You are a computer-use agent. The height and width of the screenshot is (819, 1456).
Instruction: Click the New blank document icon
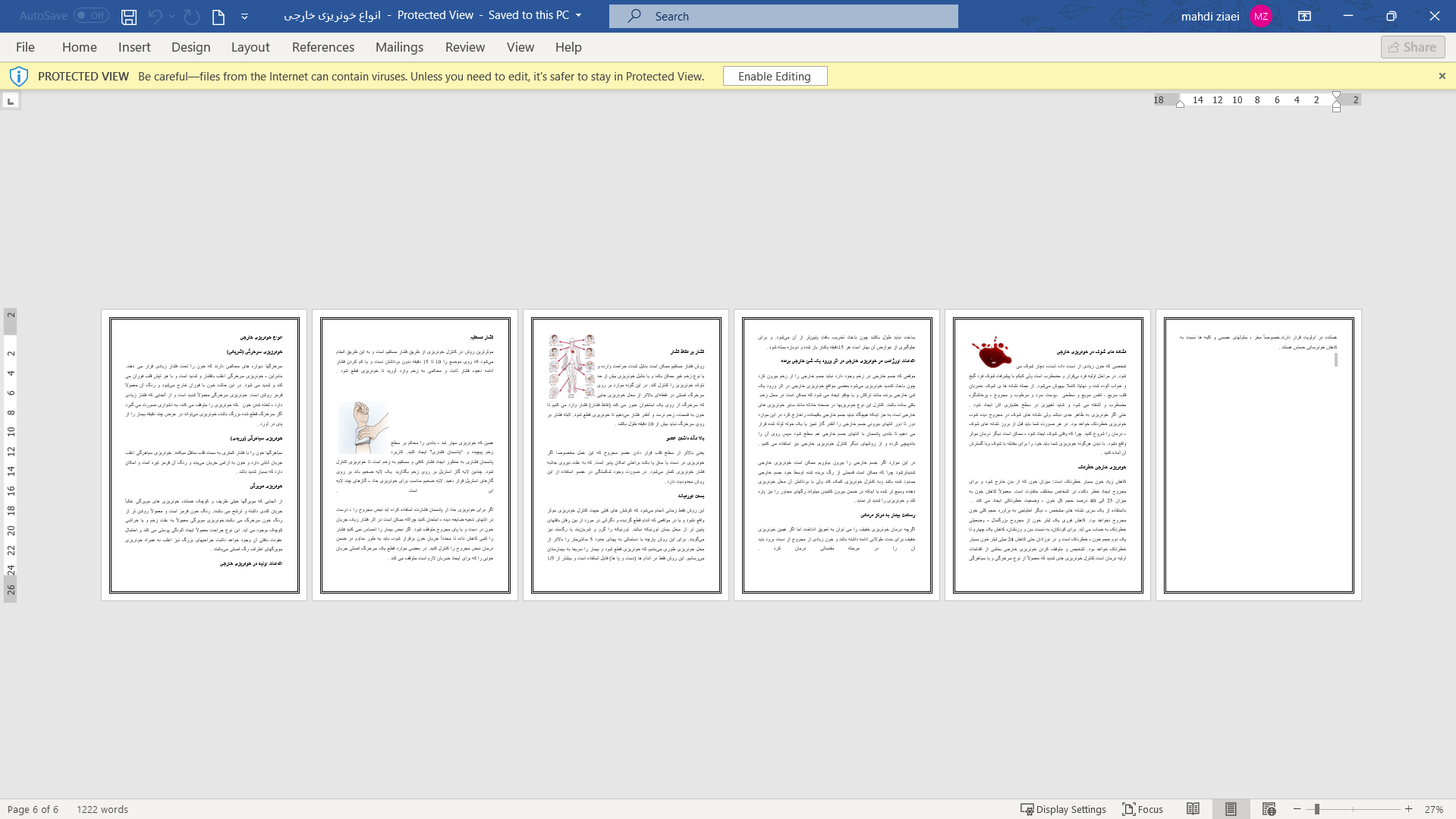218,16
